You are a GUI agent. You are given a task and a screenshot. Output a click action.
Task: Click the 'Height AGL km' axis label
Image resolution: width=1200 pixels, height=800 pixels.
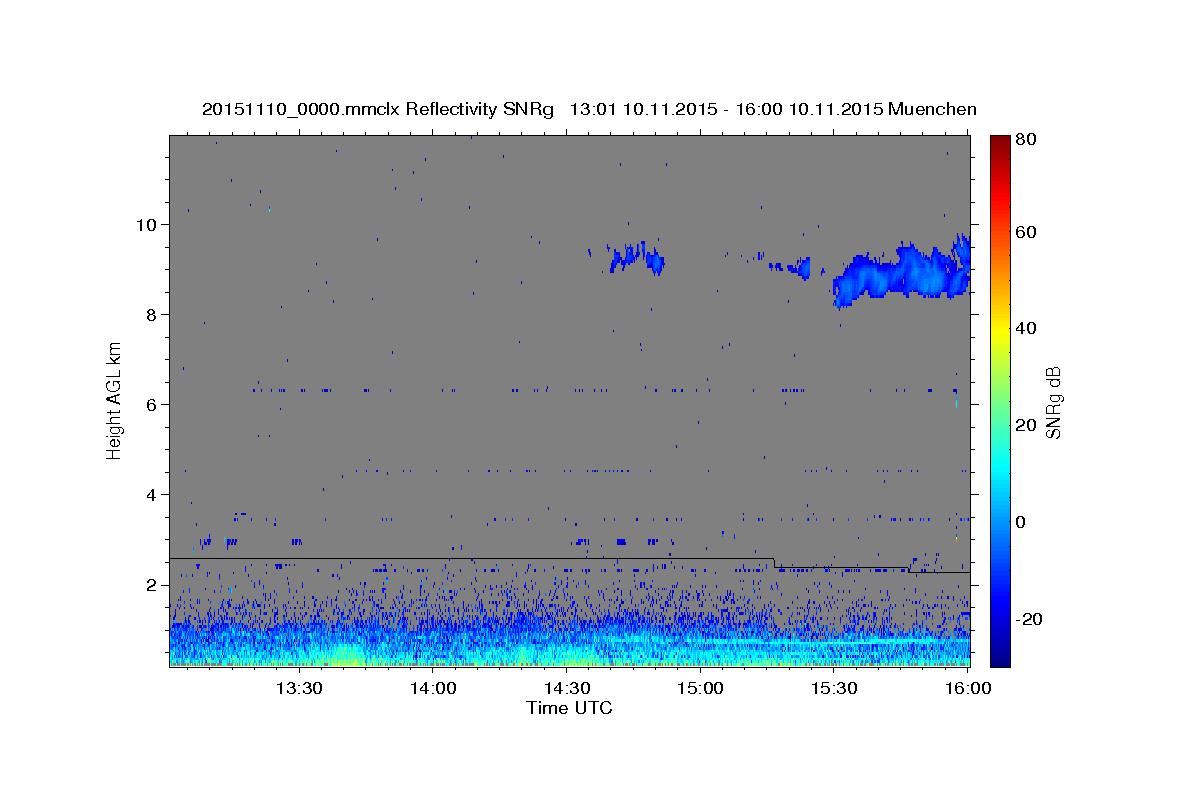(115, 400)
